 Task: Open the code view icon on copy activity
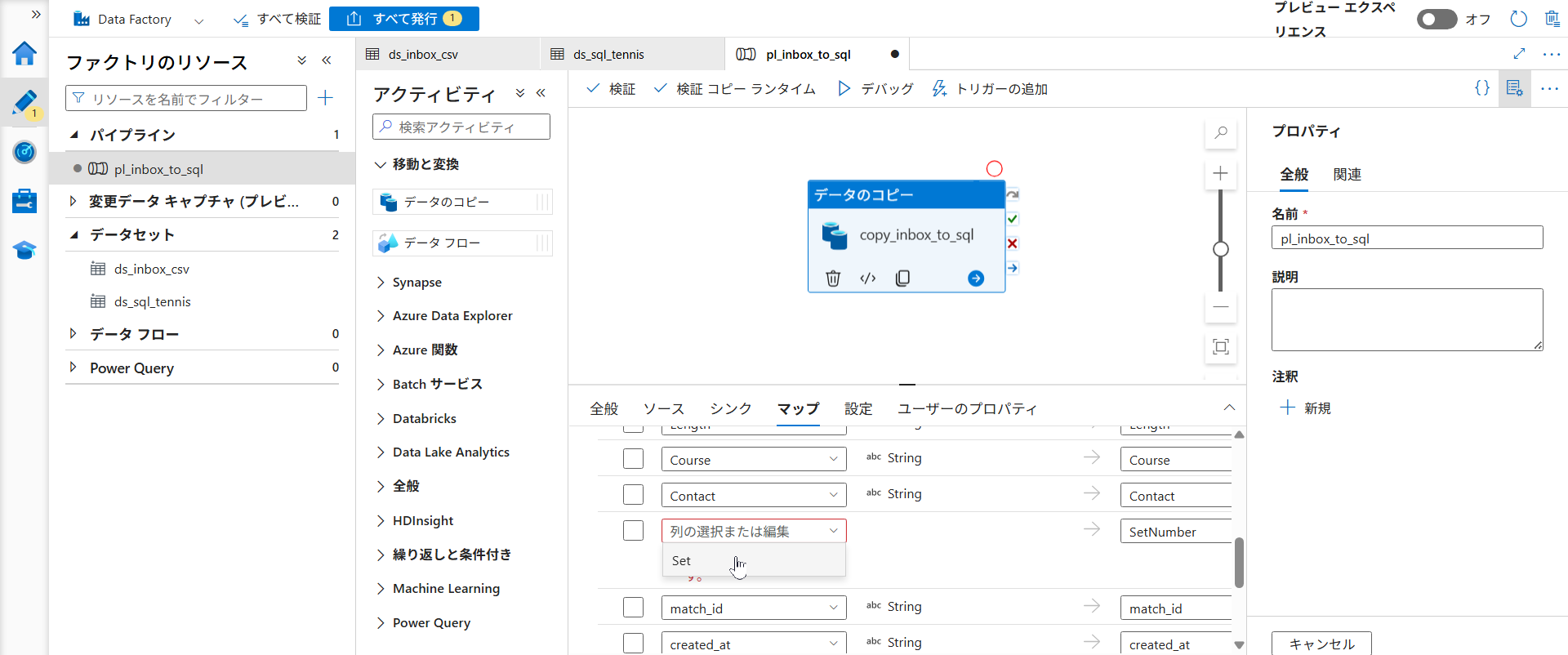coord(867,278)
